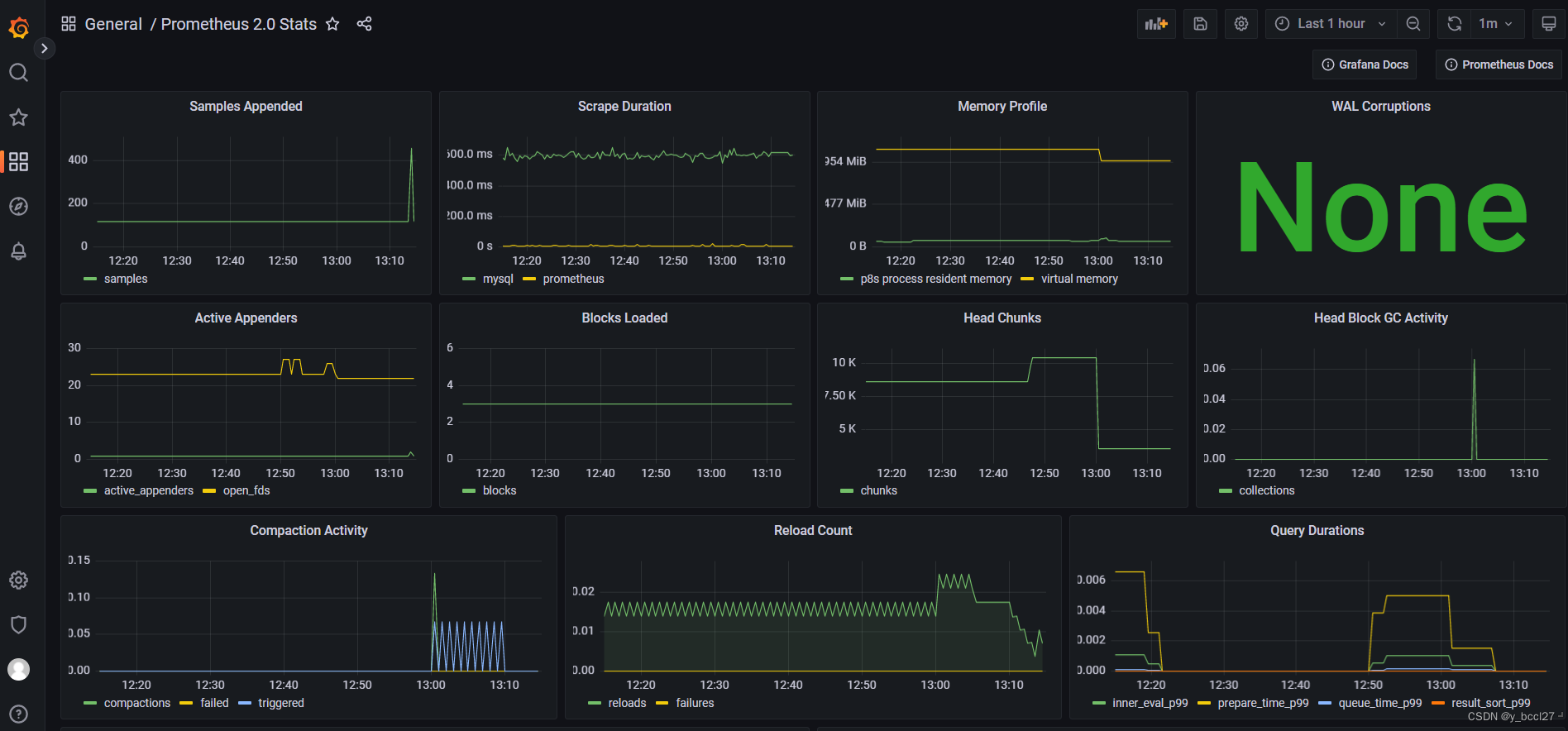Viewport: 1568px width, 731px height.
Task: Open the Grafana home logo
Action: pos(18,28)
